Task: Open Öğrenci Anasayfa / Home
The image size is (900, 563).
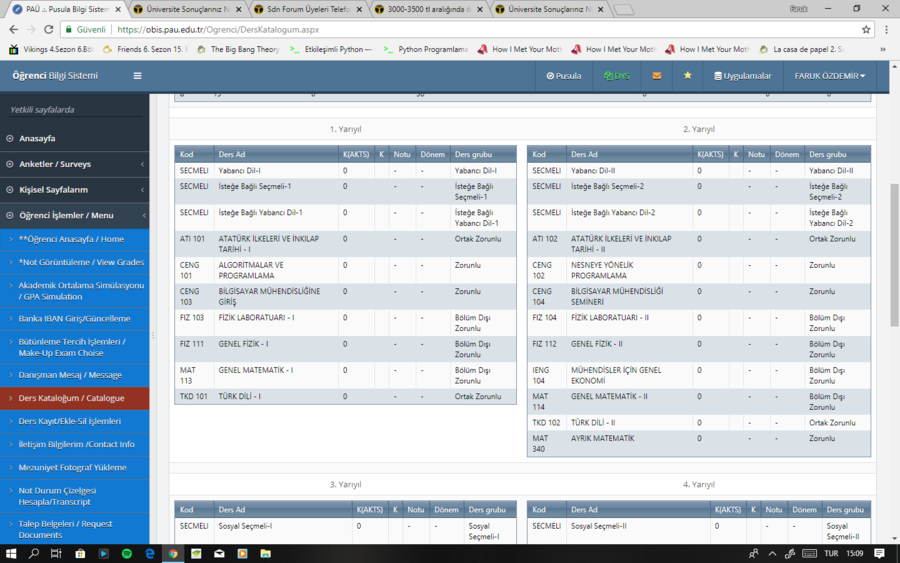Action: pos(75,239)
